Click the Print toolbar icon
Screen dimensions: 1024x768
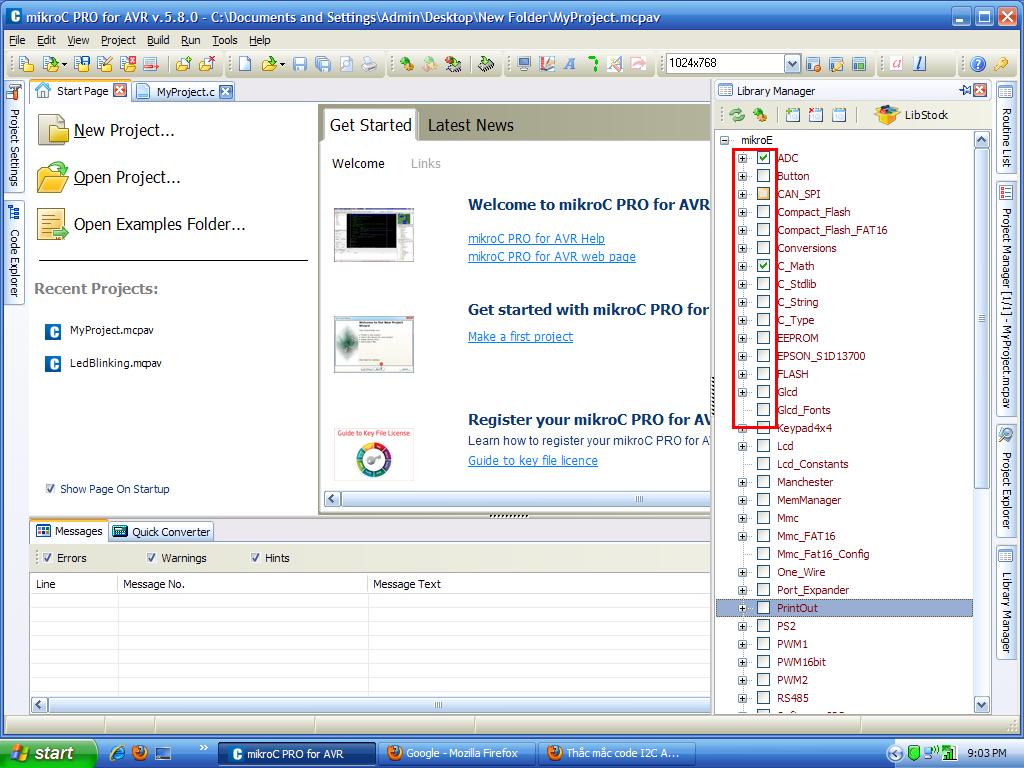click(369, 64)
